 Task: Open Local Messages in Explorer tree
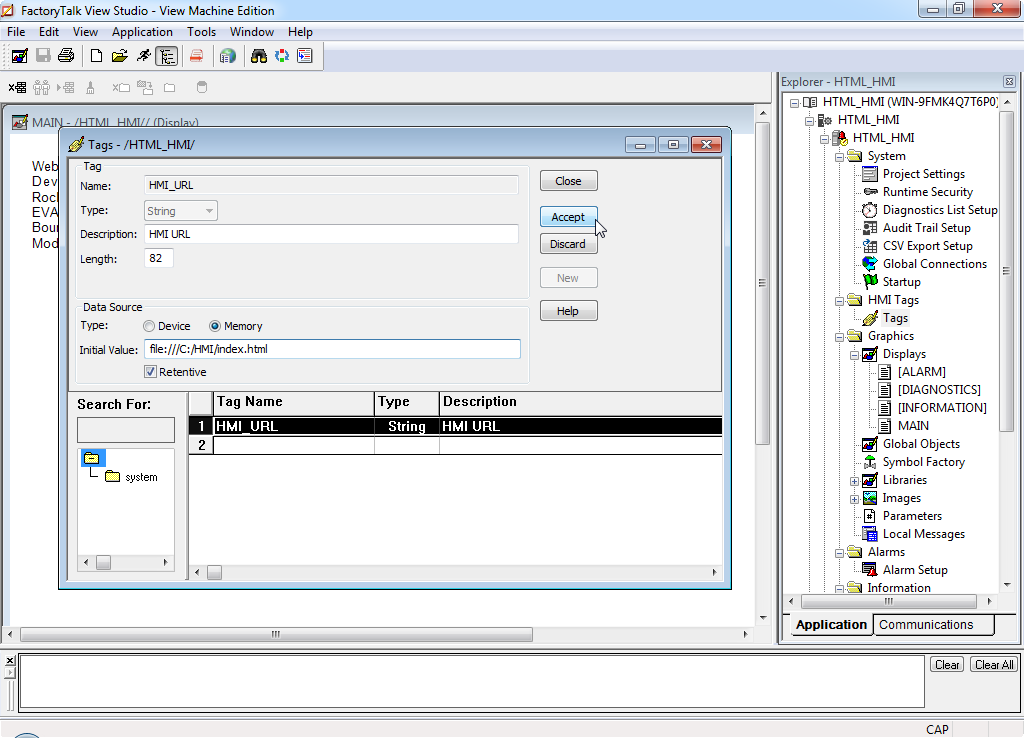pyautogui.click(x=923, y=534)
